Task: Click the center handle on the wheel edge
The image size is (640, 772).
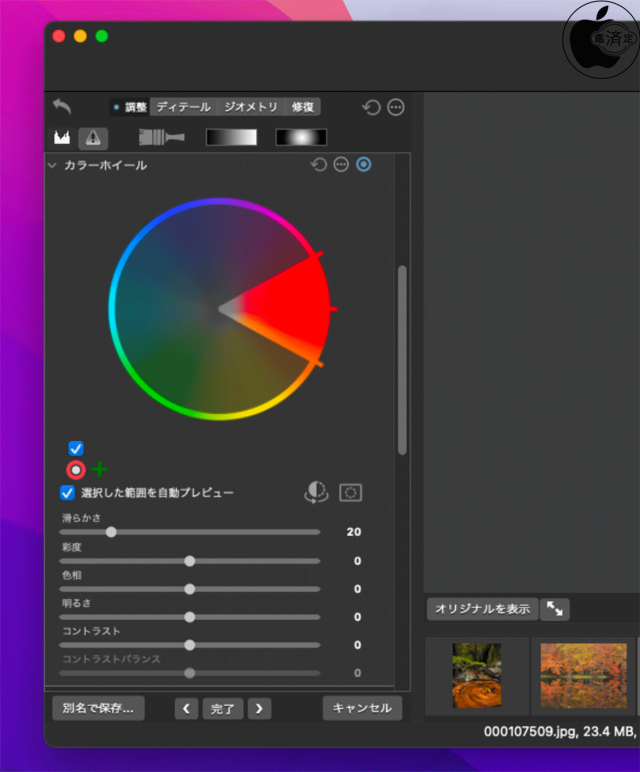Action: [332, 309]
